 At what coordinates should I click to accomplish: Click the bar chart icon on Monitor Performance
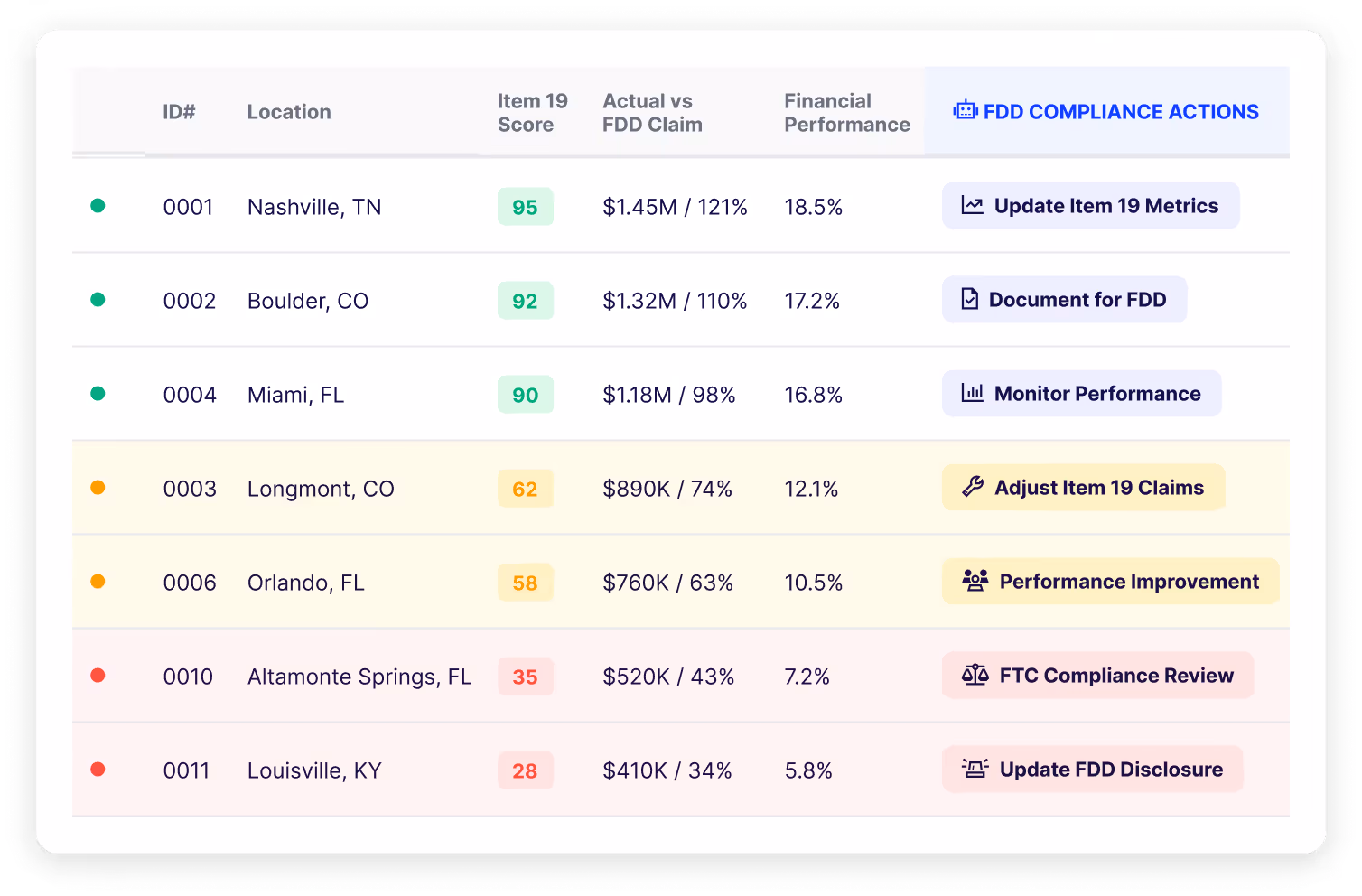972,394
